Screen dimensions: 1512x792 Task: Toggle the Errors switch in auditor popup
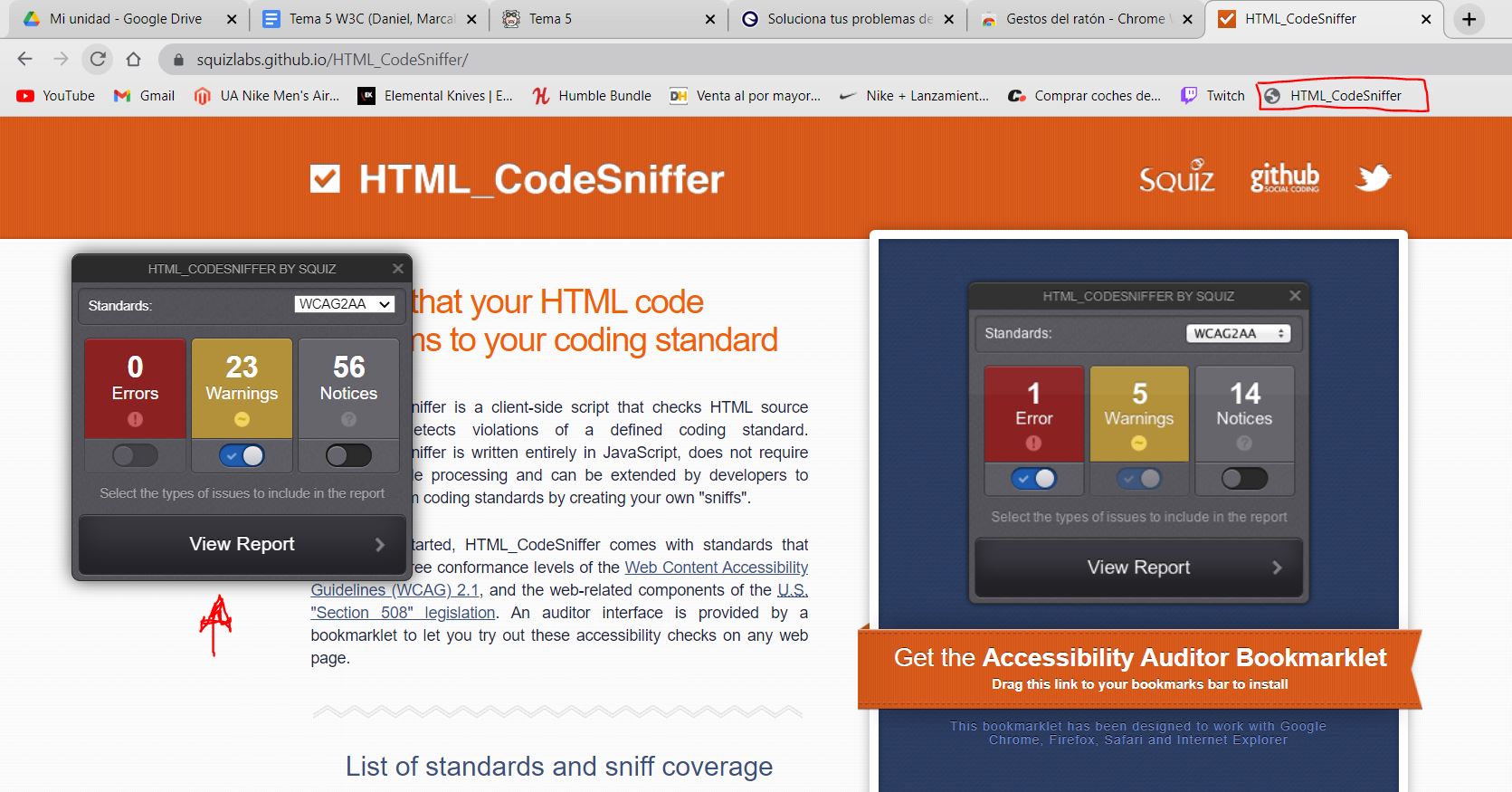(135, 455)
